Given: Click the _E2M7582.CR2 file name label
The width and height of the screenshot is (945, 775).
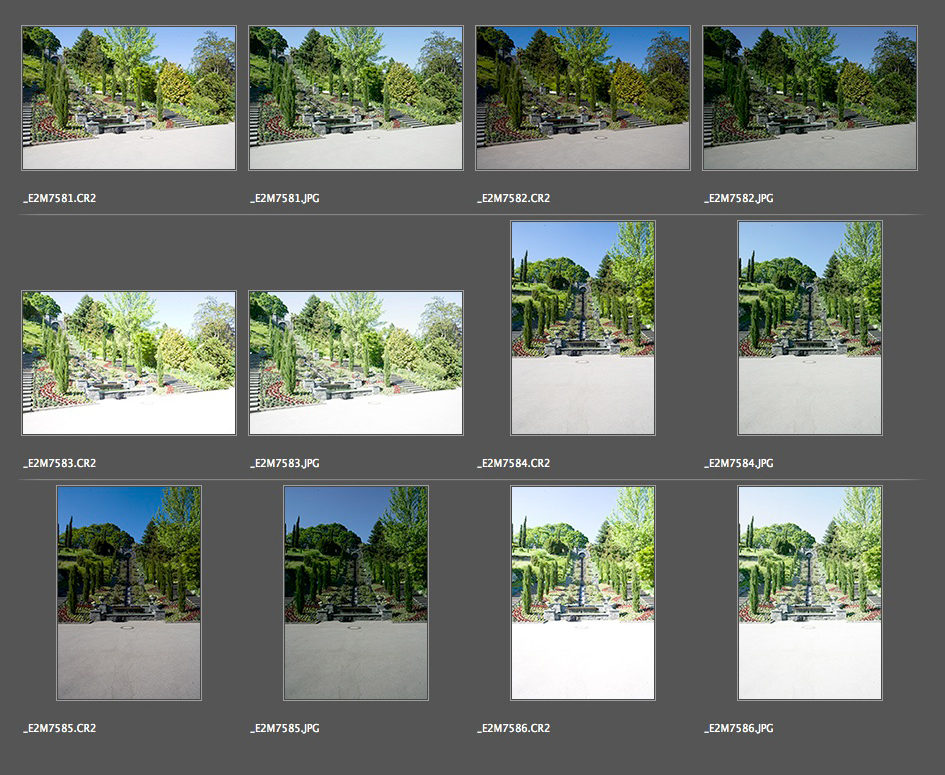Looking at the screenshot, I should click(514, 198).
